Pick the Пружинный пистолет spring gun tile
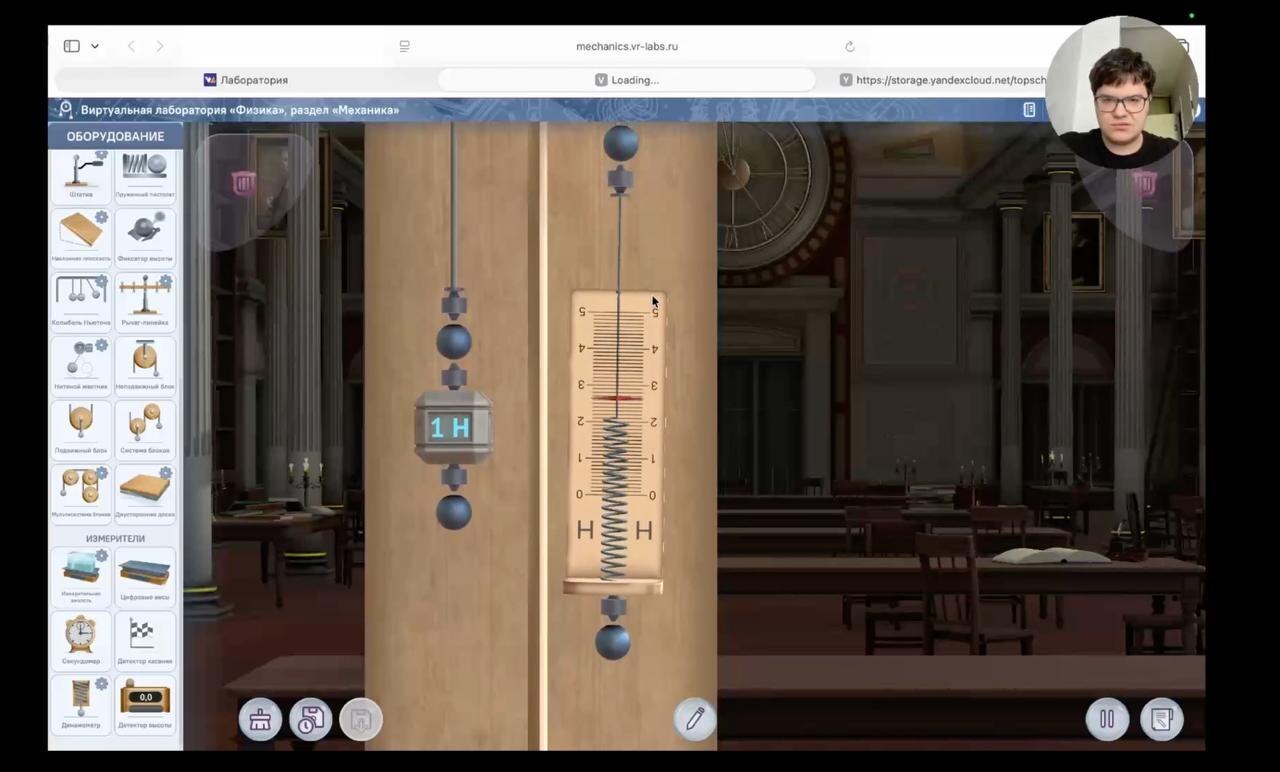1280x772 pixels. [x=145, y=176]
